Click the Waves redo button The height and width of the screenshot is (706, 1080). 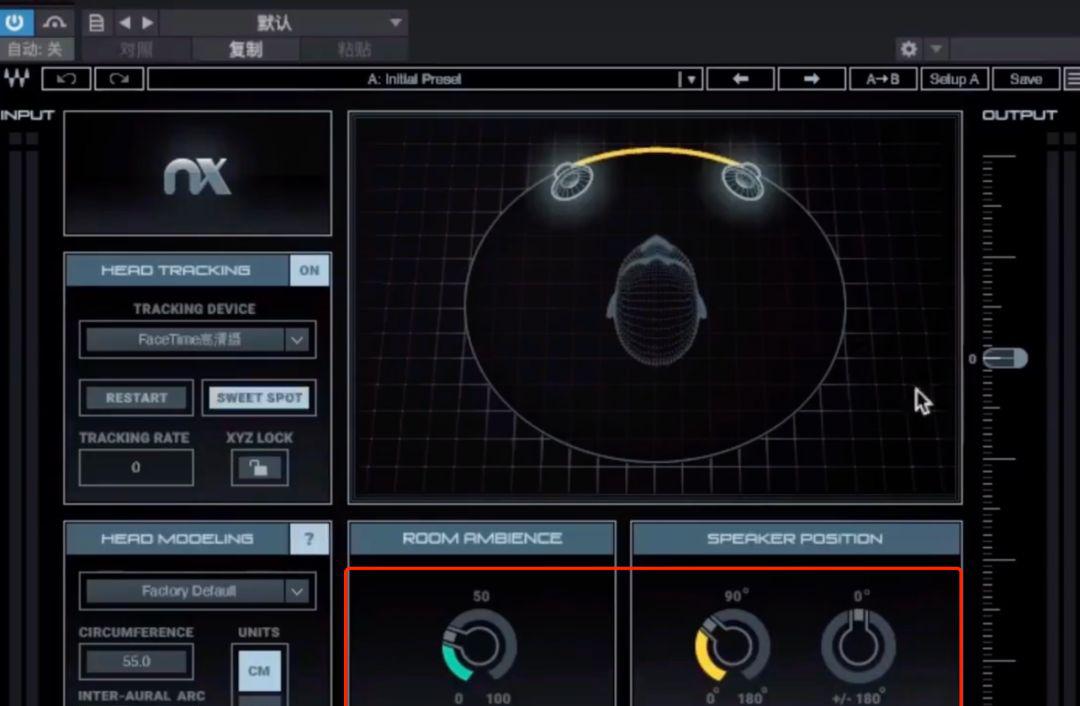click(119, 79)
